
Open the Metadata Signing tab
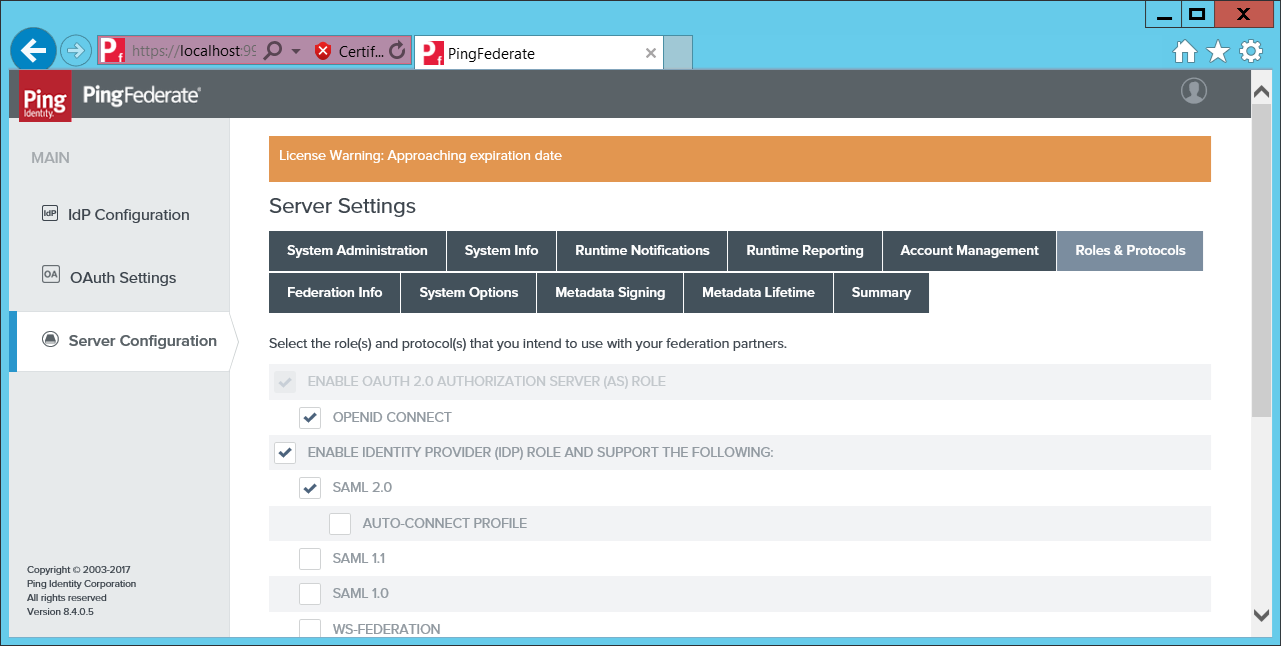(x=610, y=293)
